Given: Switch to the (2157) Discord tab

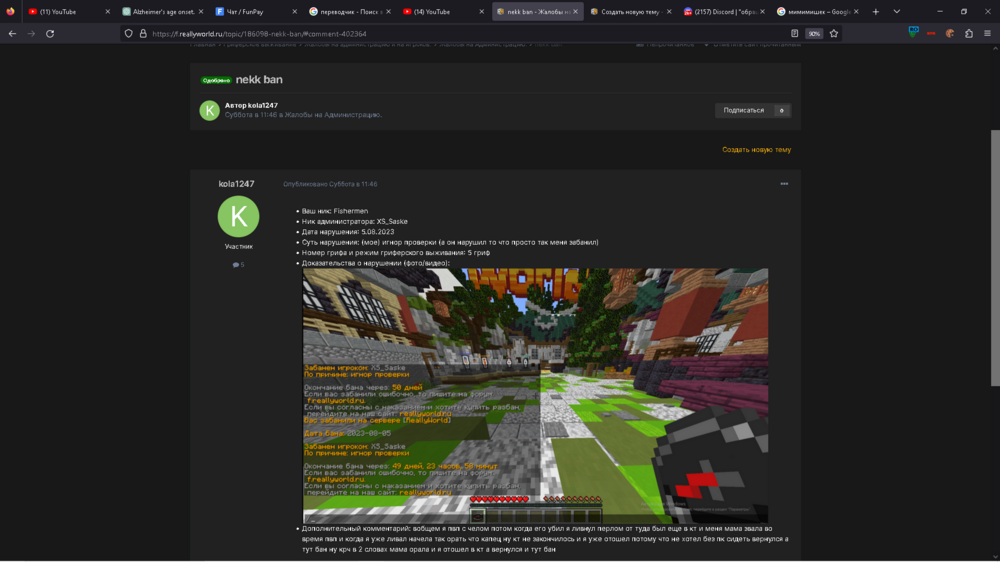Looking at the screenshot, I should (x=724, y=11).
